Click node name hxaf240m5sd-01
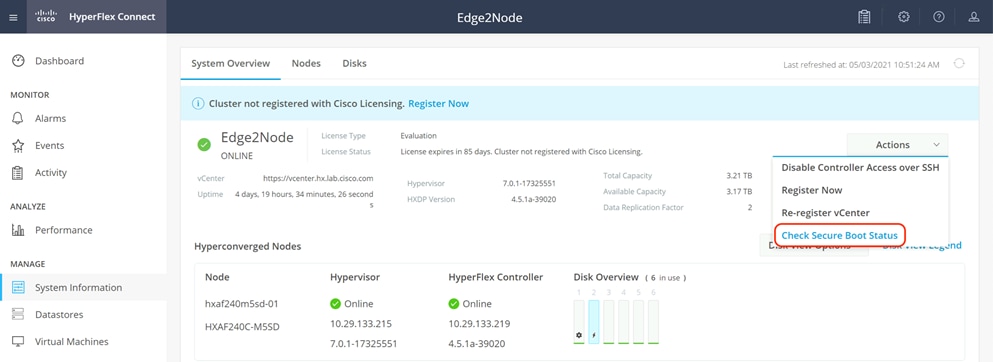Viewport: 993px width, 362px height. pos(242,304)
